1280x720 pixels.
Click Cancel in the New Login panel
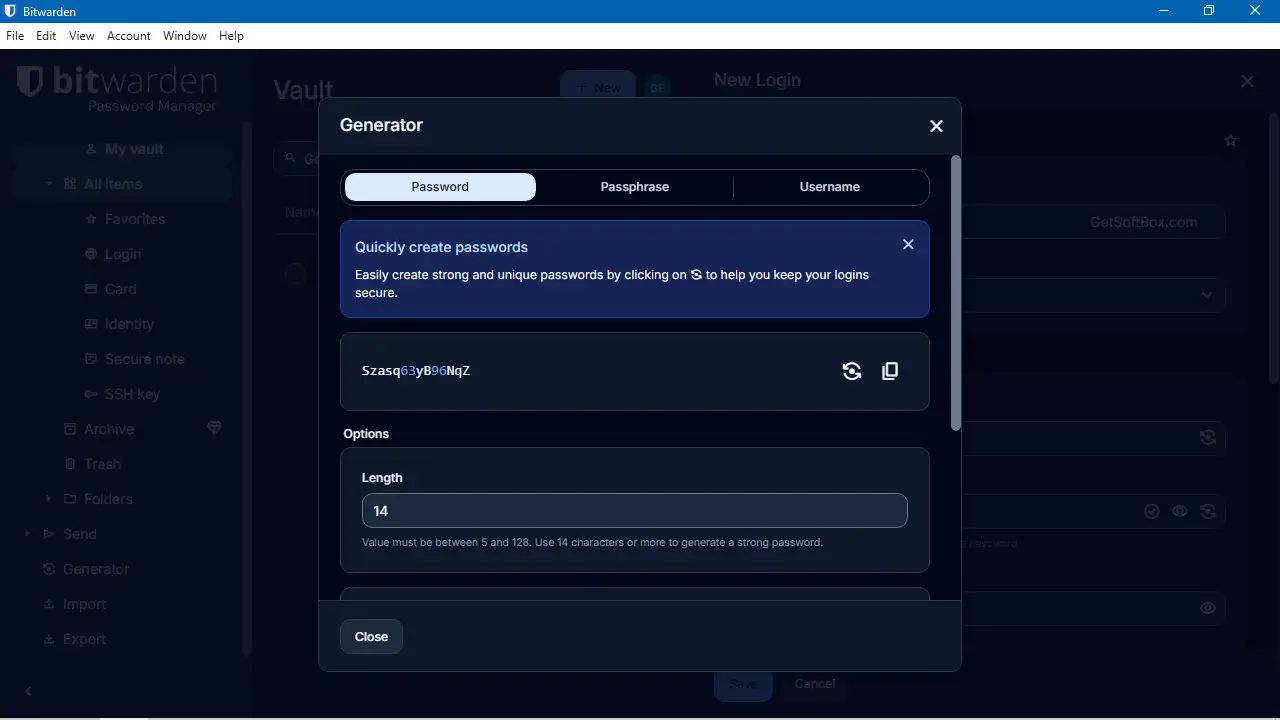pyautogui.click(x=815, y=684)
